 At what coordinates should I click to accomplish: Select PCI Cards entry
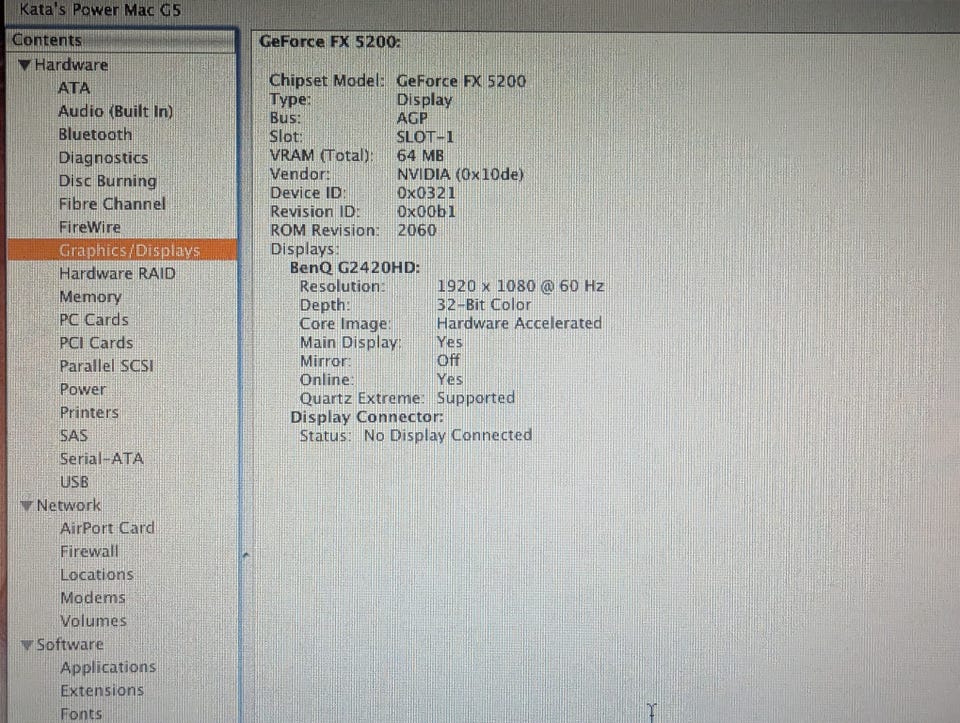click(x=96, y=343)
